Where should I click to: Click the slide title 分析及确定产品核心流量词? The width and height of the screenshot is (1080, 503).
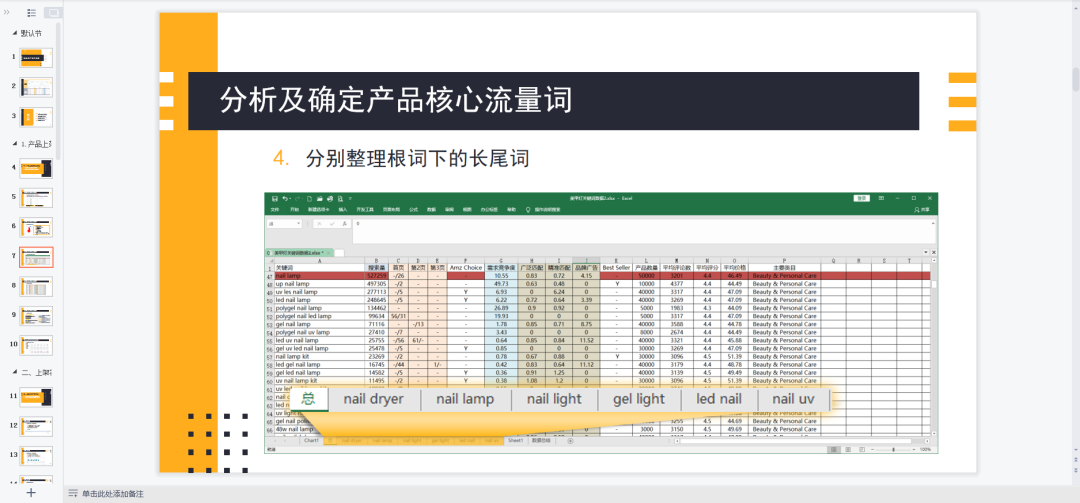coord(396,100)
